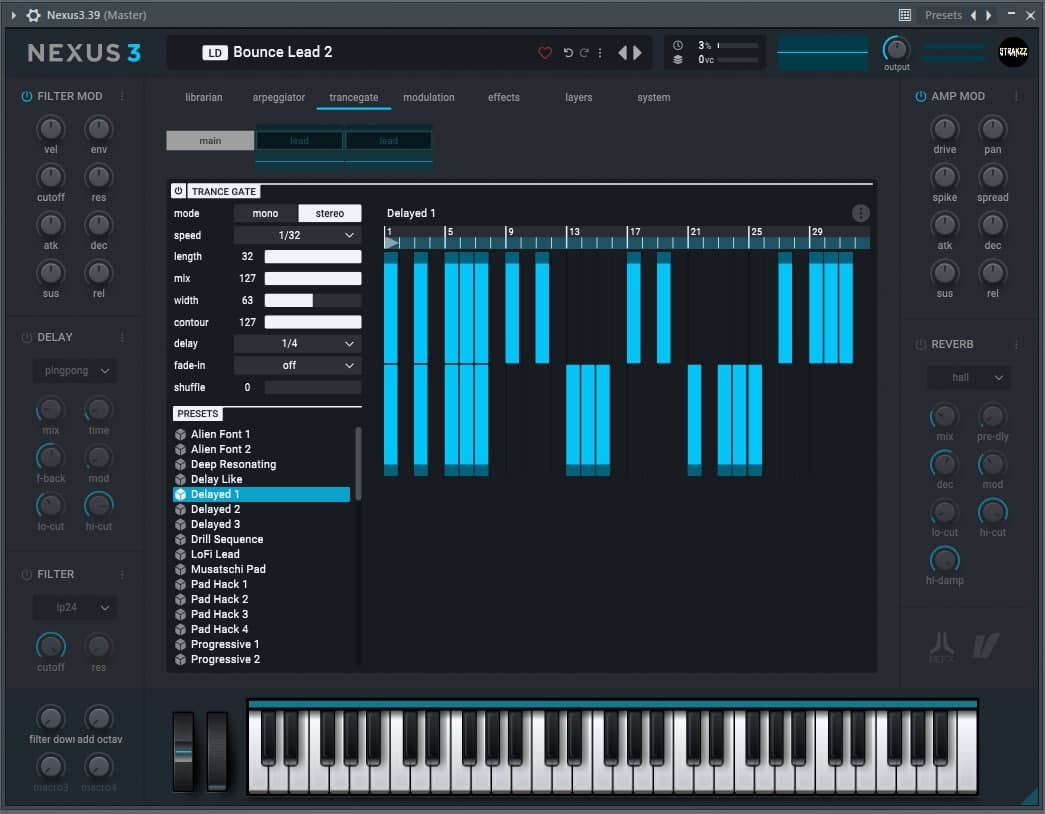Toggle step 13 in the lower gate row

pos(573,420)
